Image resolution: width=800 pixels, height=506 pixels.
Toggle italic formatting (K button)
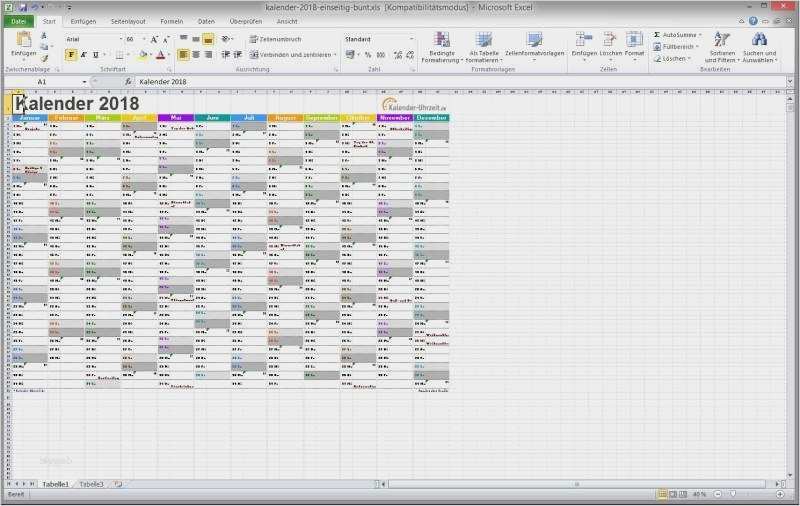tap(84, 55)
